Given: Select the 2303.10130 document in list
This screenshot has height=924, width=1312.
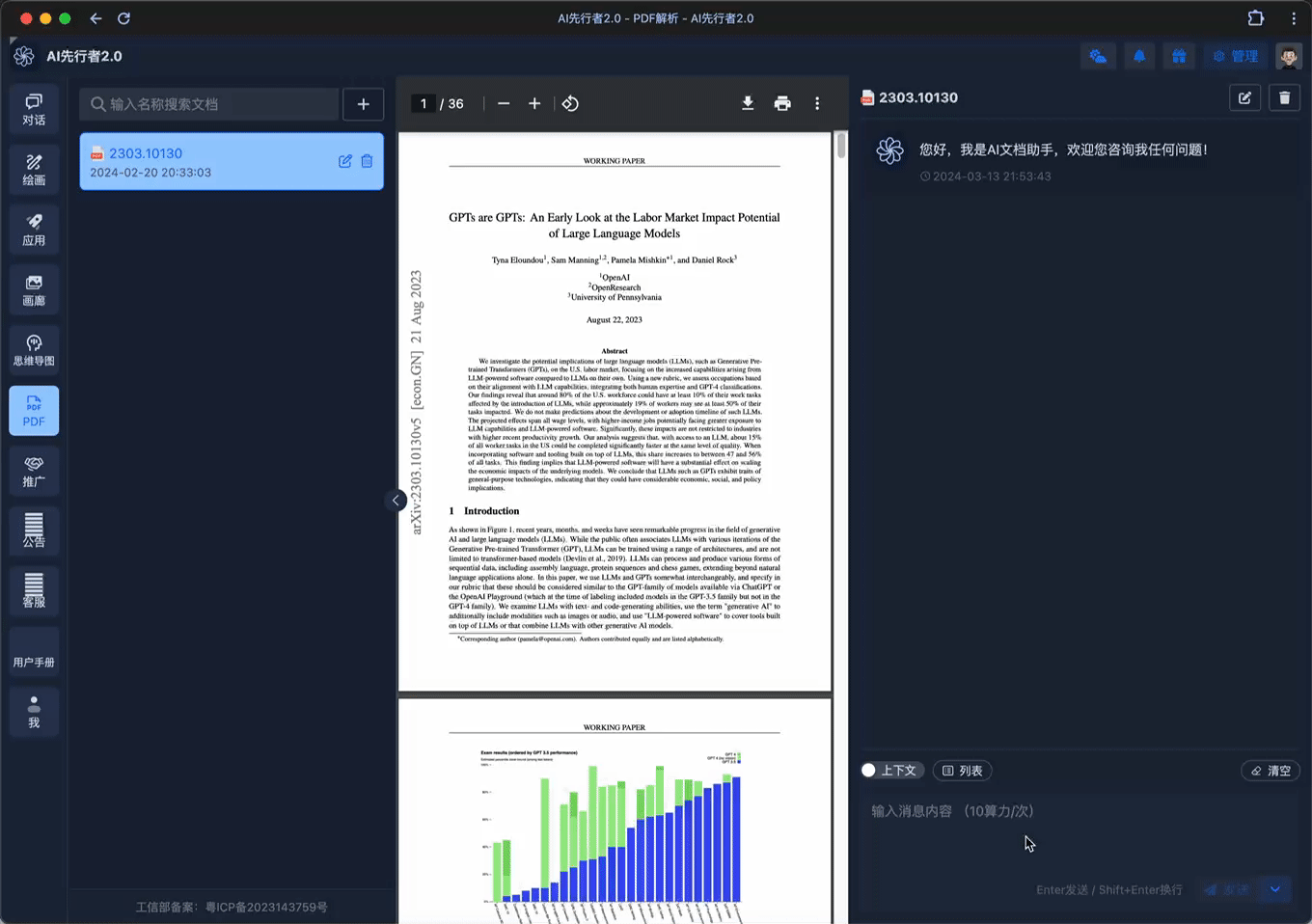Looking at the screenshot, I should [232, 161].
